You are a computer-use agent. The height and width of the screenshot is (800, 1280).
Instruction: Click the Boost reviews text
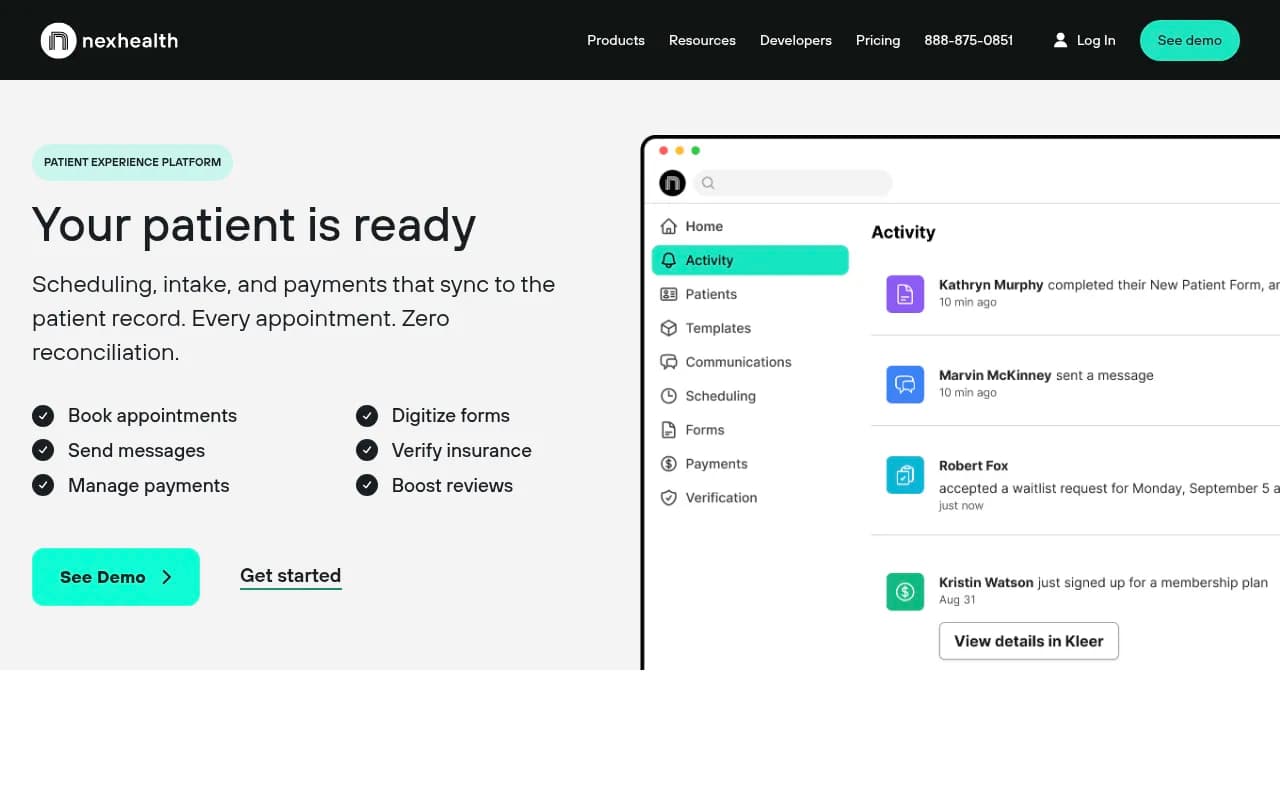452,485
